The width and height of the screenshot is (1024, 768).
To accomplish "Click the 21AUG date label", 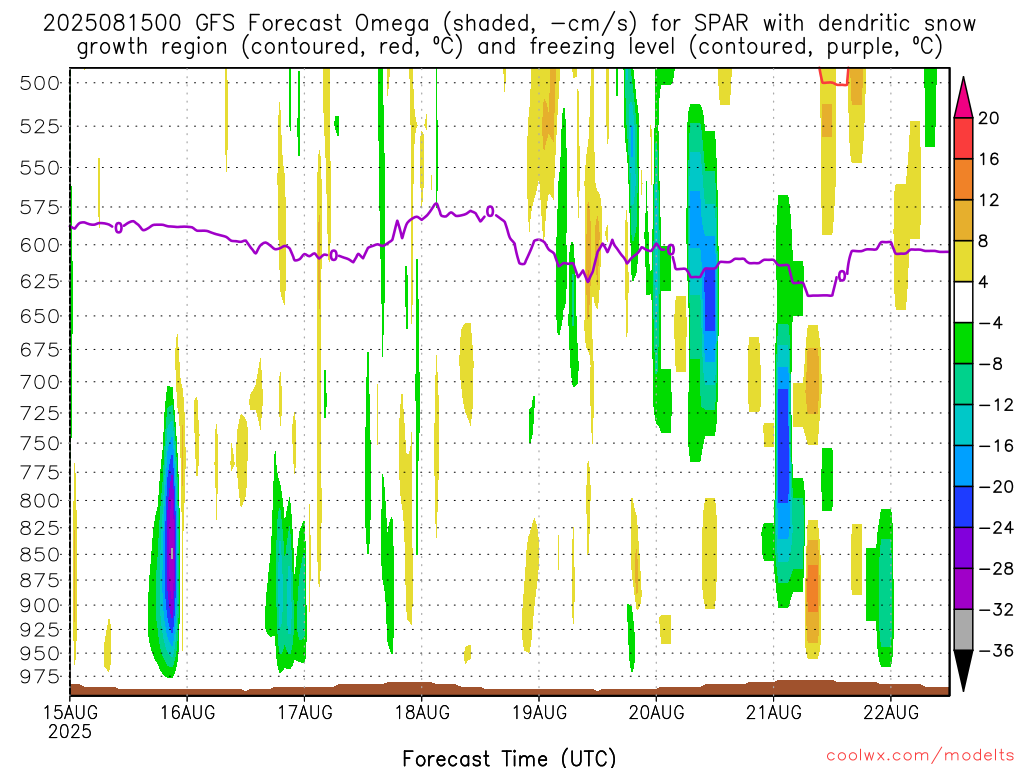I will [x=774, y=712].
